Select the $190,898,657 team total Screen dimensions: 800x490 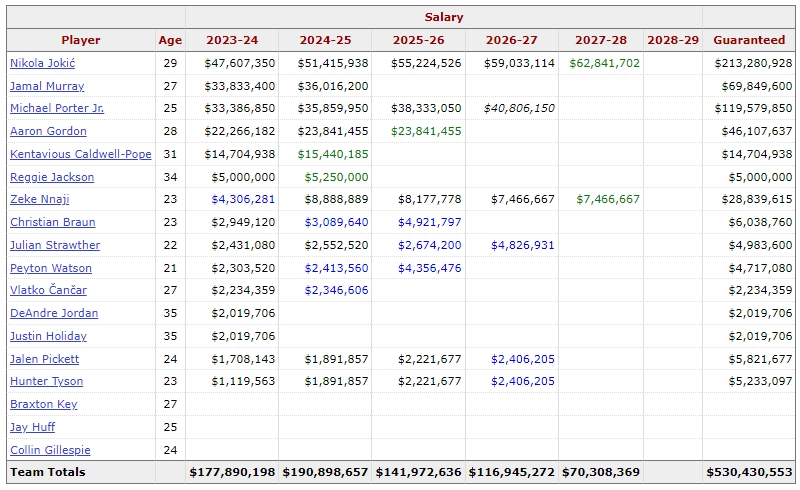point(326,472)
